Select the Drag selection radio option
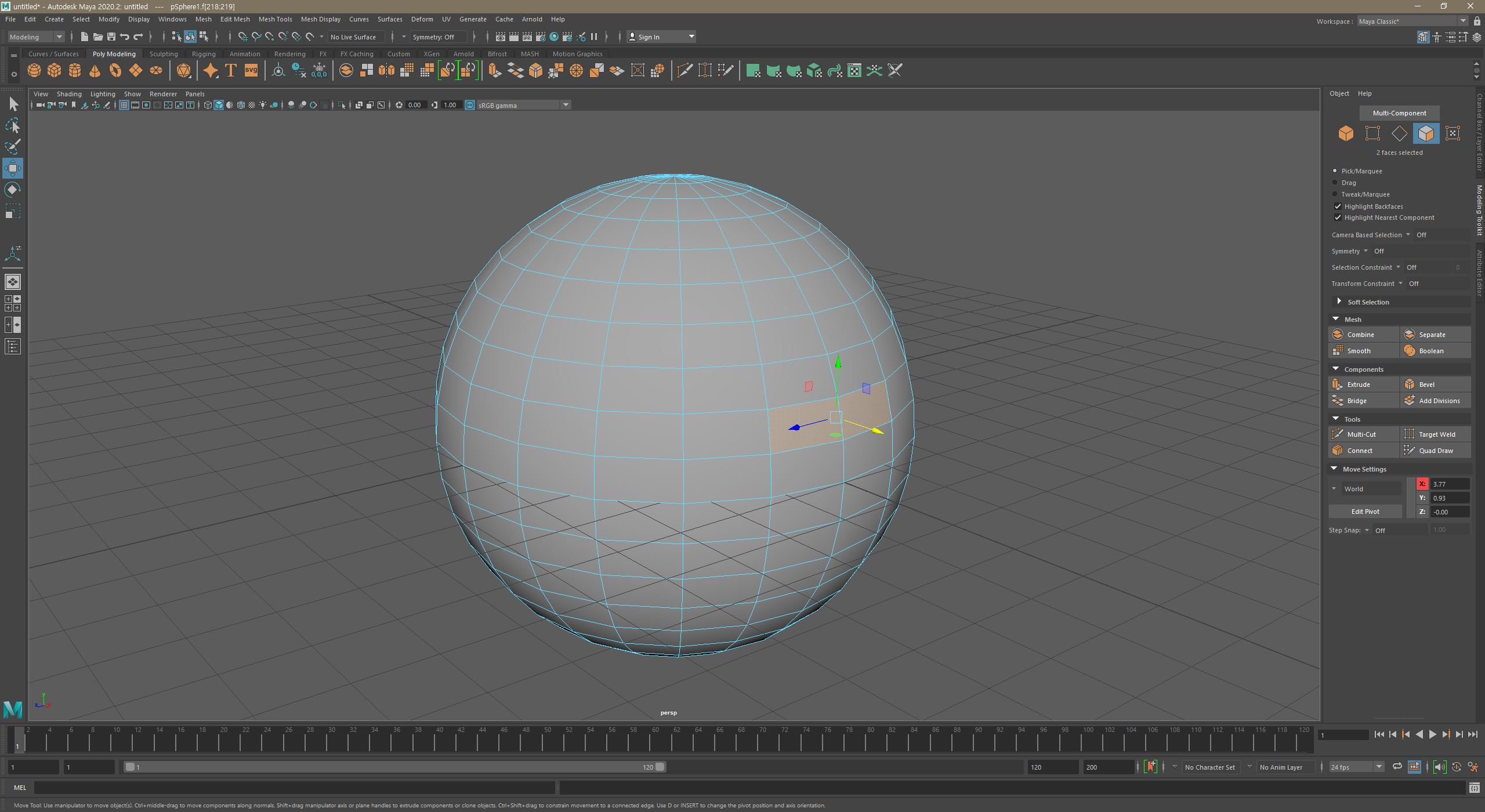The width and height of the screenshot is (1485, 812). point(1335,183)
